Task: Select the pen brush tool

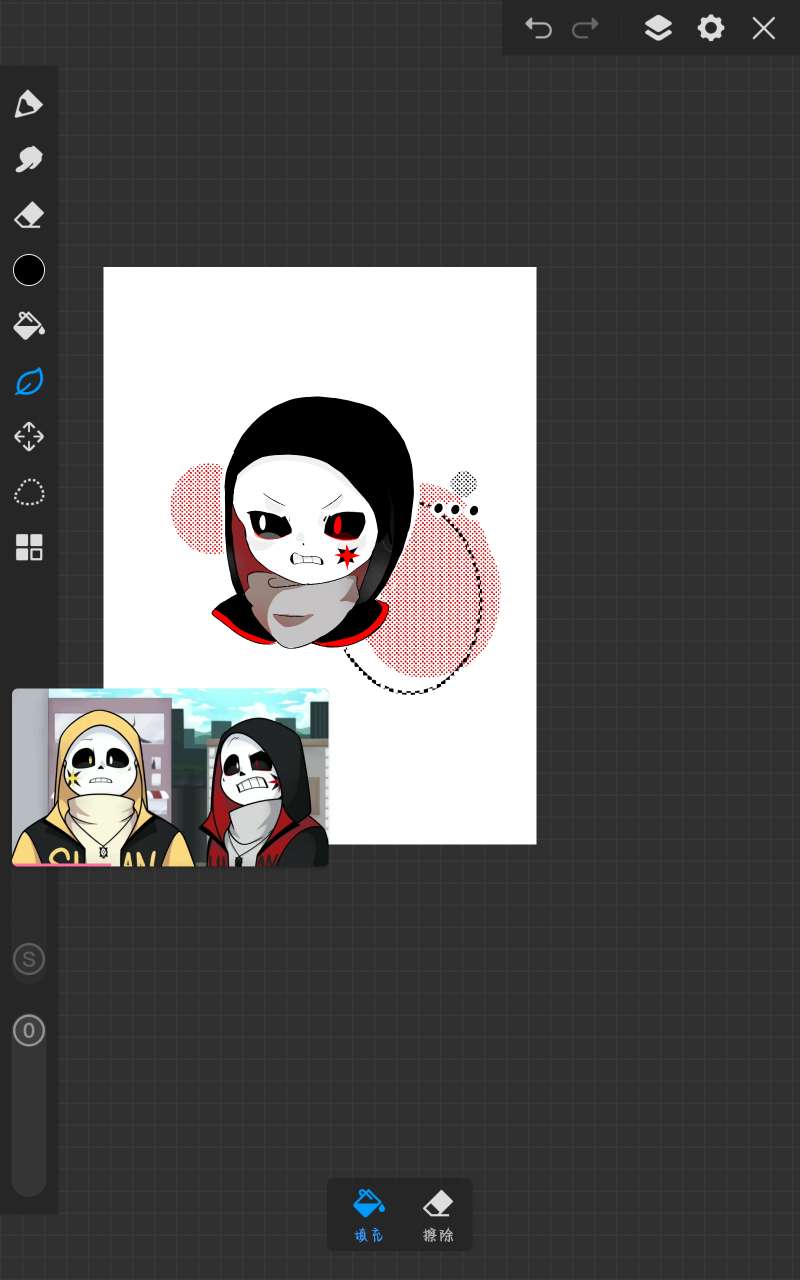Action: point(29,104)
